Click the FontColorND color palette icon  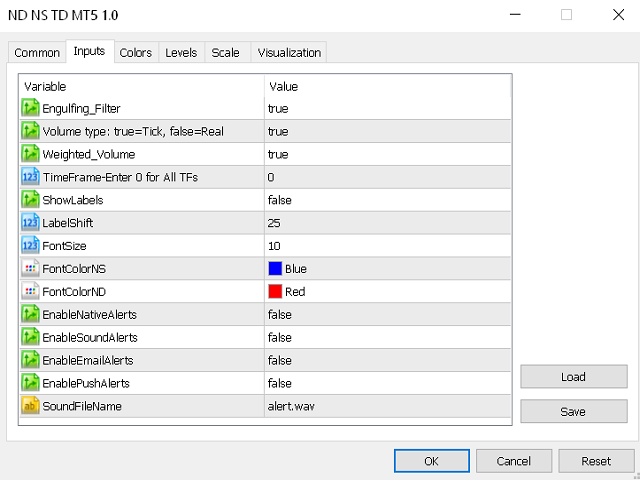coord(30,291)
